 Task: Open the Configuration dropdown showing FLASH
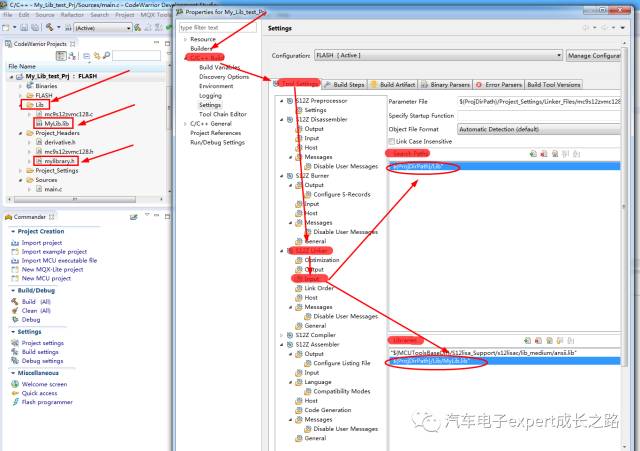[438, 55]
